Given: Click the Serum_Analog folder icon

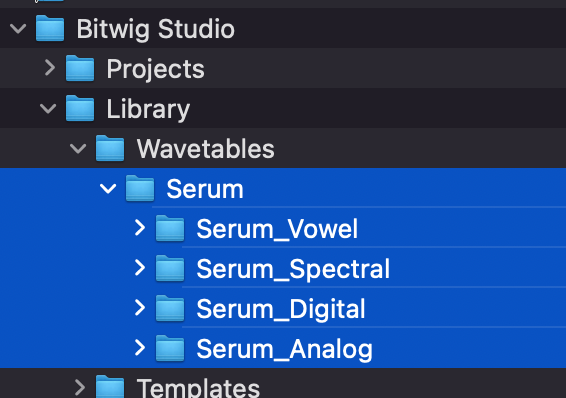Looking at the screenshot, I should pos(170,349).
